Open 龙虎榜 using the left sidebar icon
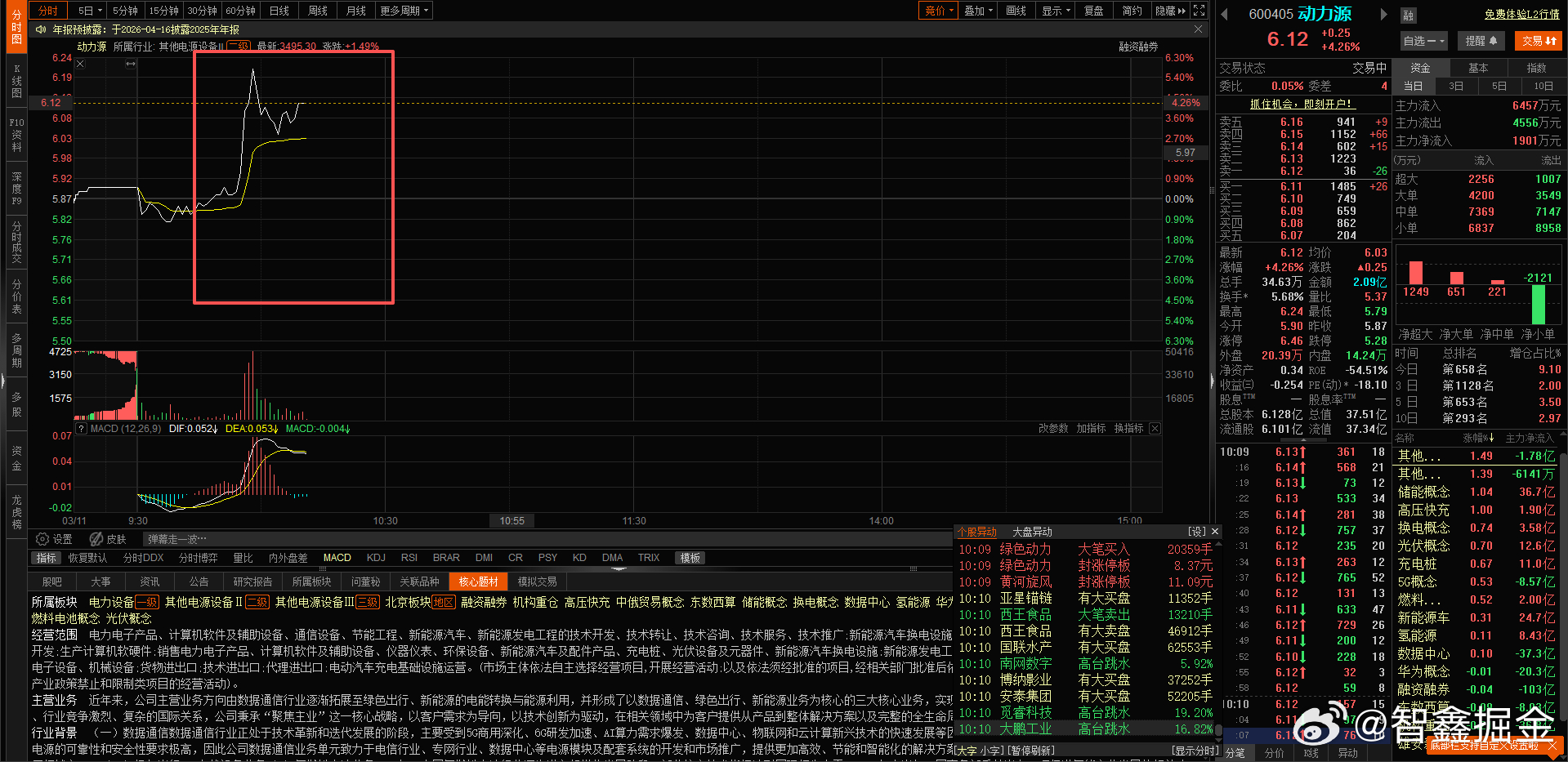The image size is (1568, 762). tap(16, 510)
